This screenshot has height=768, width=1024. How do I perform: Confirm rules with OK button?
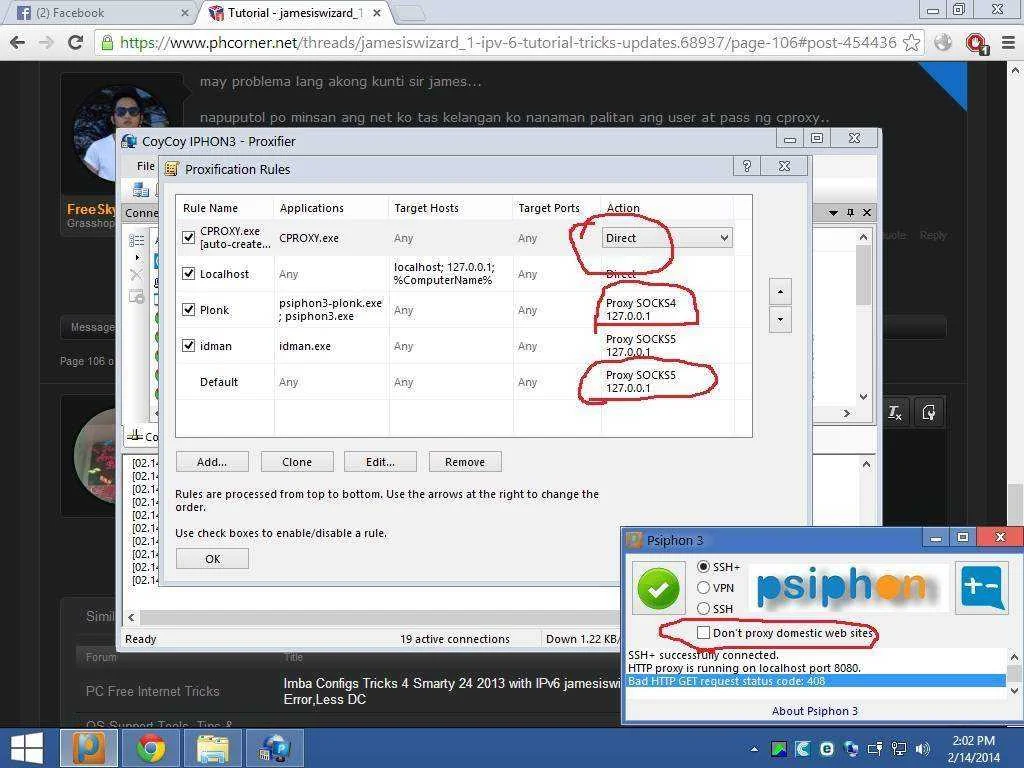212,559
